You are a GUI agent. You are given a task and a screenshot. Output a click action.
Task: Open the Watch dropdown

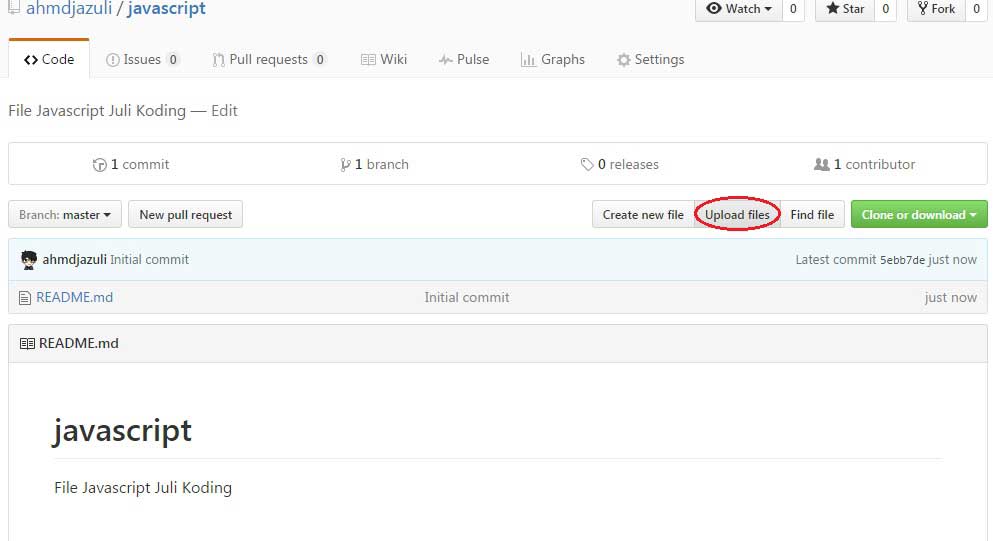[738, 9]
